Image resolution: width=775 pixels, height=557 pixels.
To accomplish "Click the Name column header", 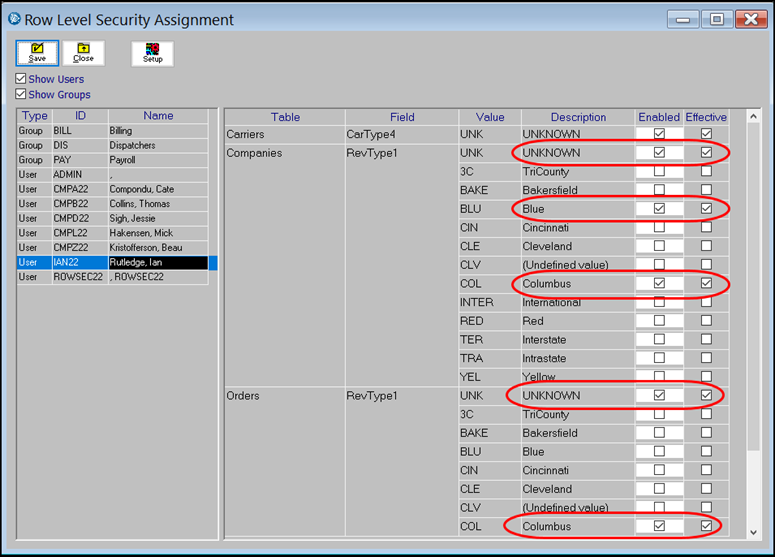I will pos(158,116).
